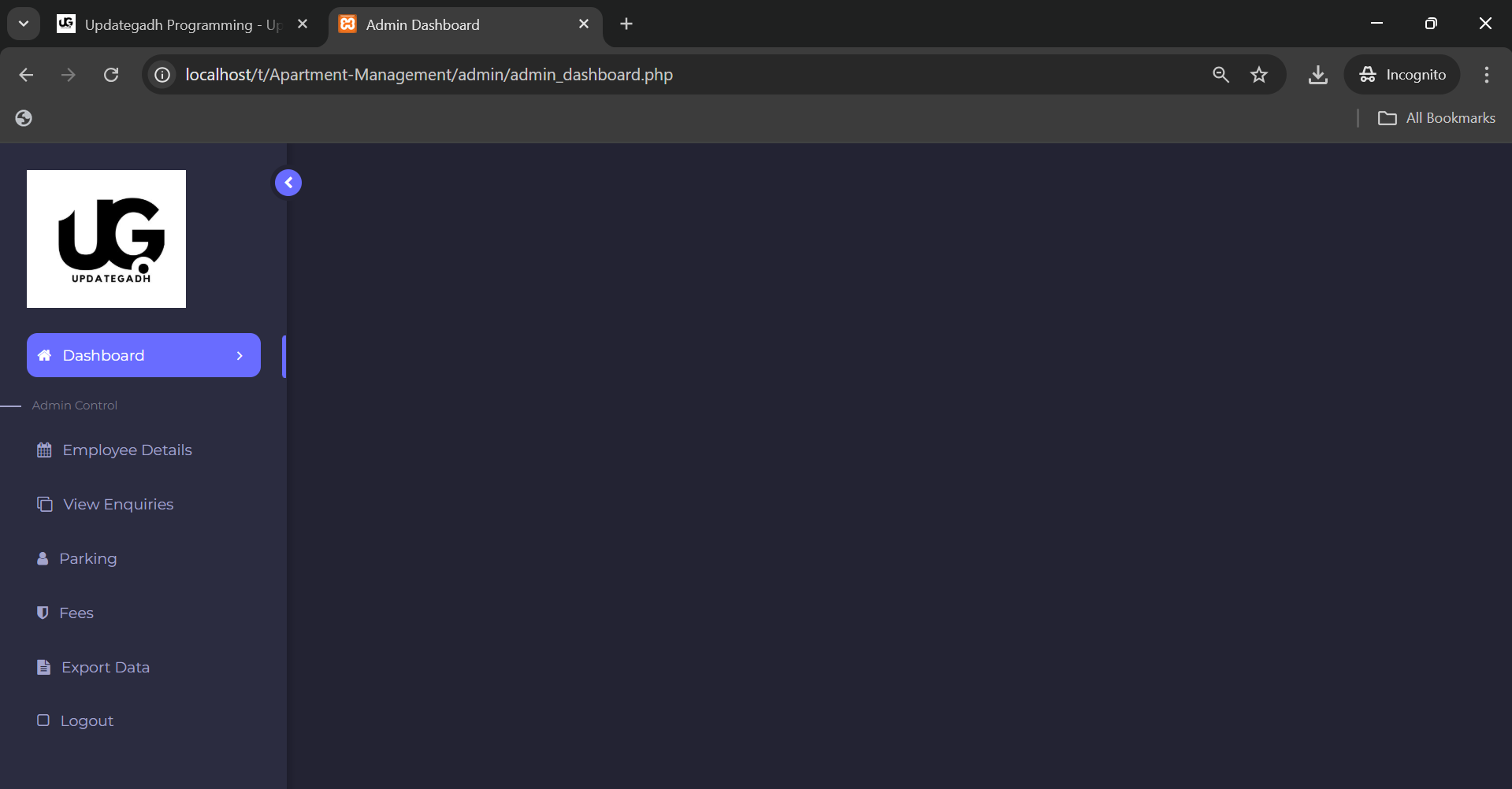1512x789 pixels.
Task: Select Export Data menu item
Action: tap(105, 667)
